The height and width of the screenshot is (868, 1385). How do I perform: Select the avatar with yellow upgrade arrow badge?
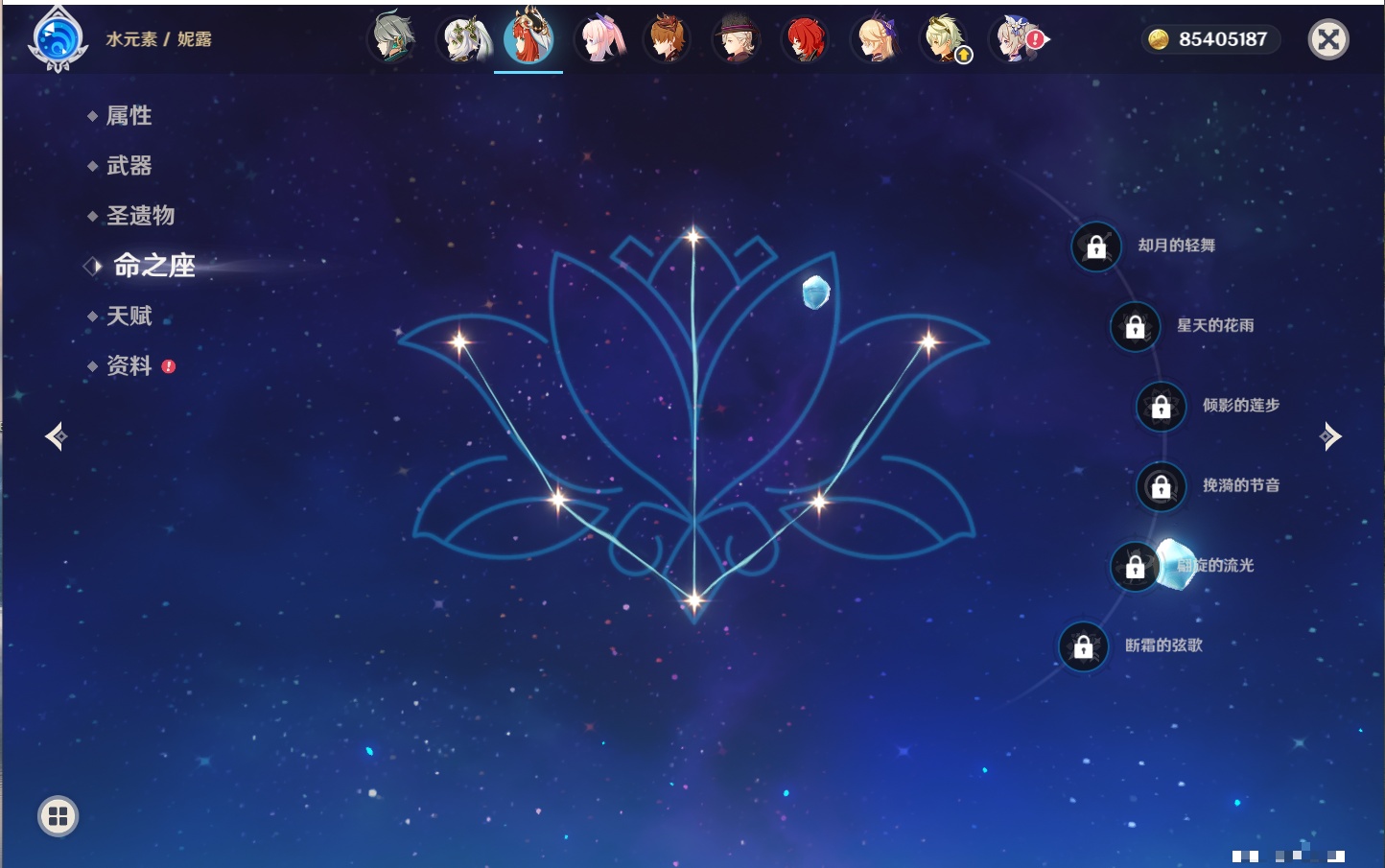(946, 39)
